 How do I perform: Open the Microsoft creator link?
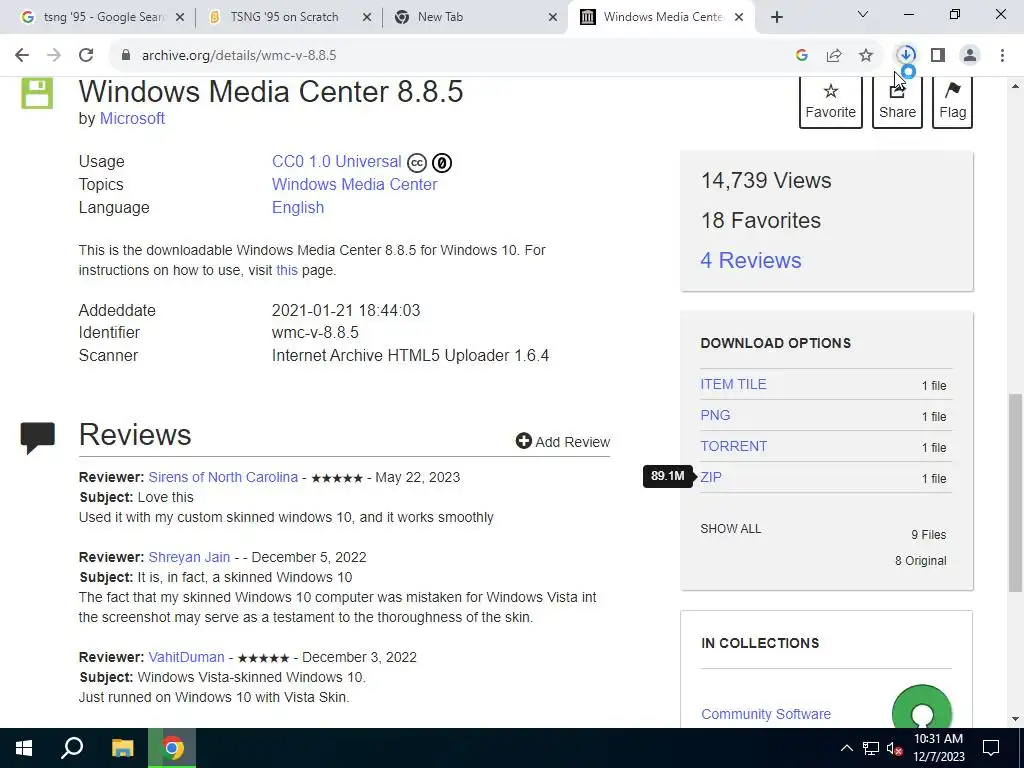(132, 118)
